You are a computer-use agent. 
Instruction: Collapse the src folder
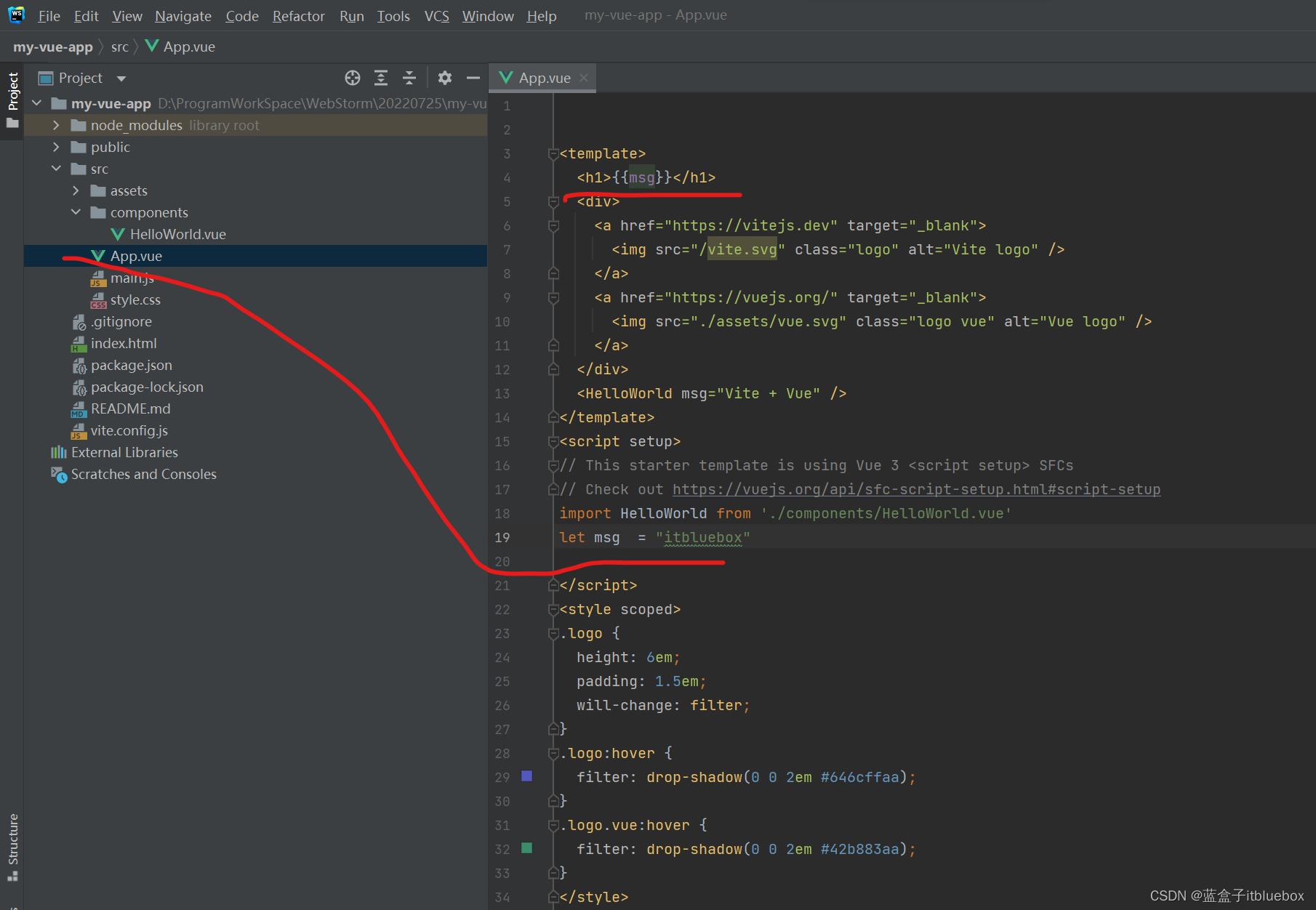point(56,169)
